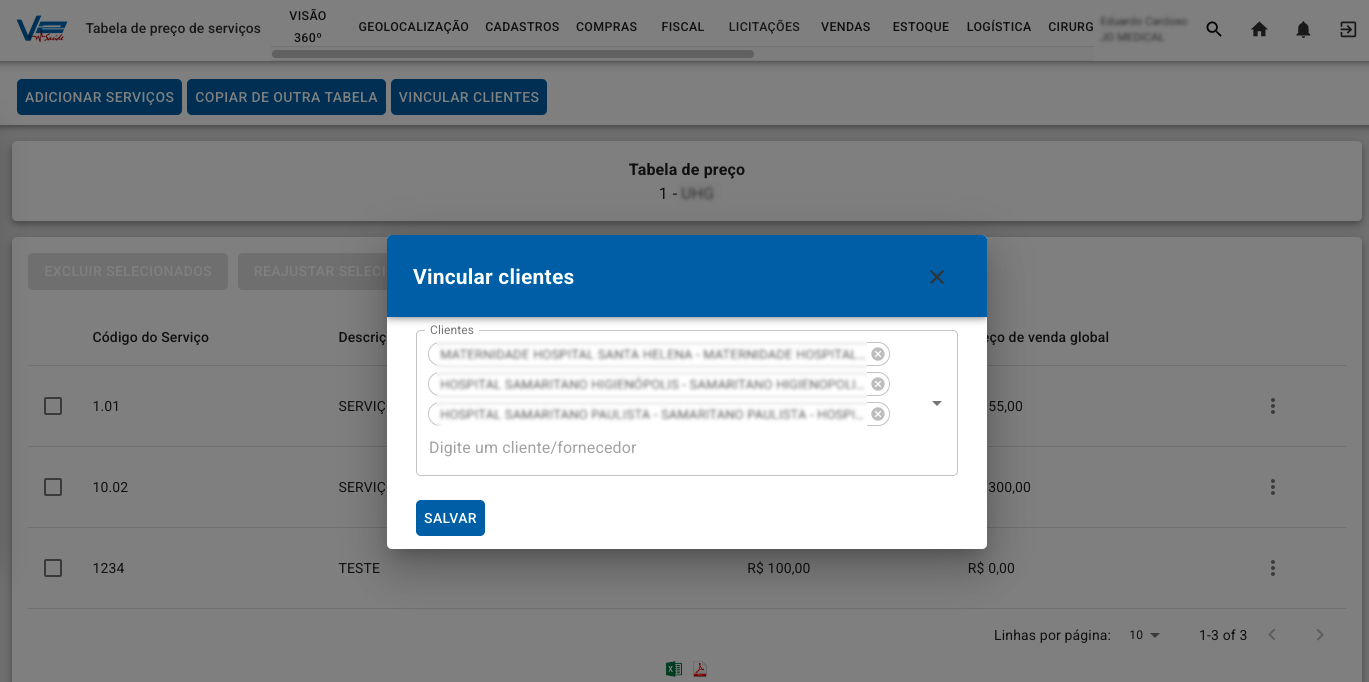Click the logout exit icon

[x=1348, y=30]
